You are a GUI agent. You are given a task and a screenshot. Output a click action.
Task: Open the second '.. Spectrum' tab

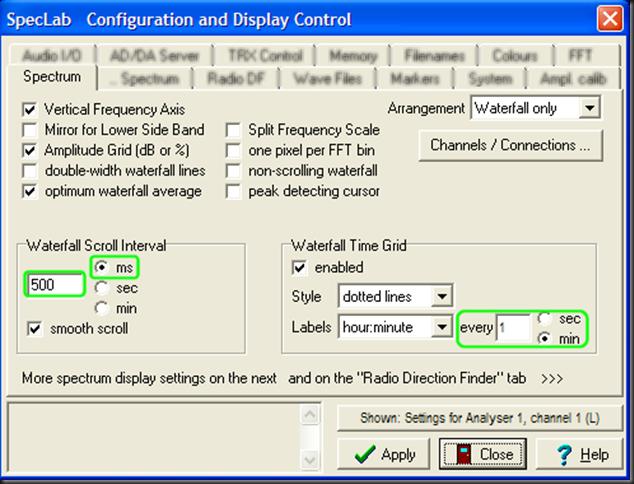(146, 79)
